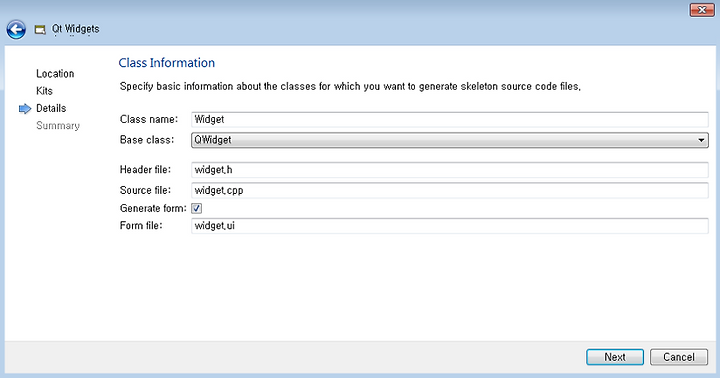This screenshot has width=720, height=378.
Task: Click the Class Information heading
Action: click(167, 63)
